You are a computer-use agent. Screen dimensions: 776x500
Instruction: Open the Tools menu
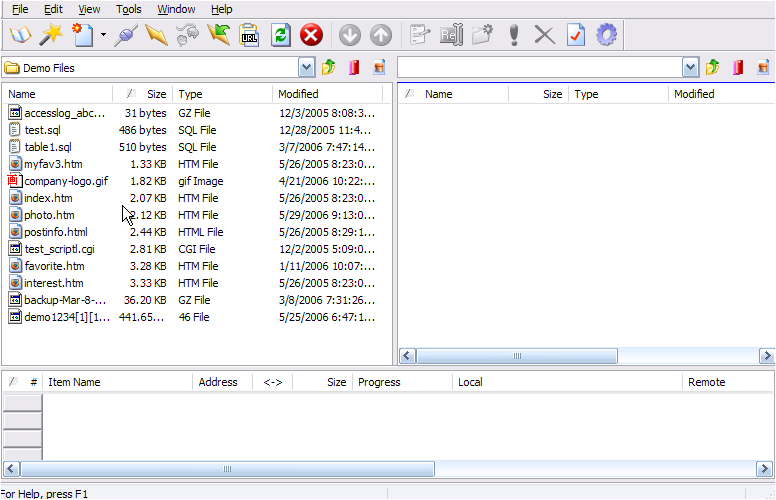[129, 9]
